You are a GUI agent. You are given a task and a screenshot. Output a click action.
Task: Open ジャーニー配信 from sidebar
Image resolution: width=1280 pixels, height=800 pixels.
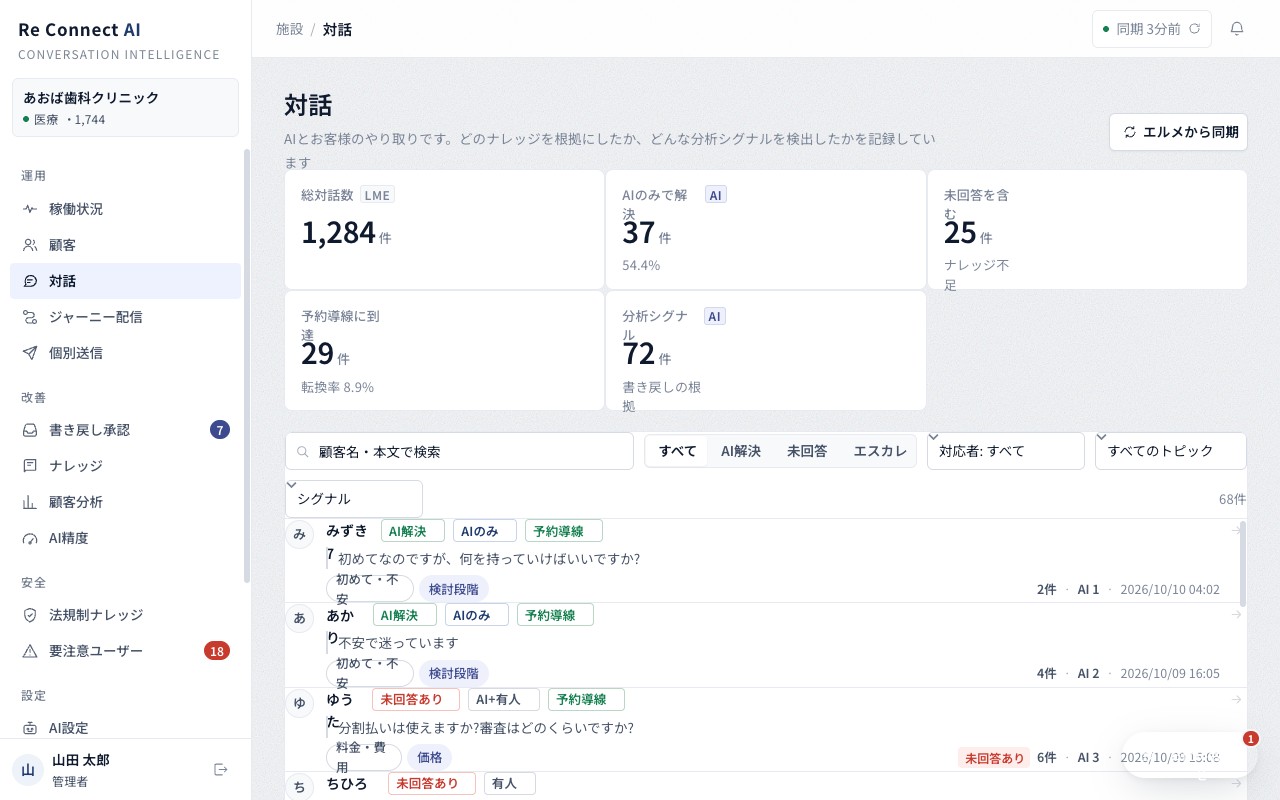[x=125, y=317]
